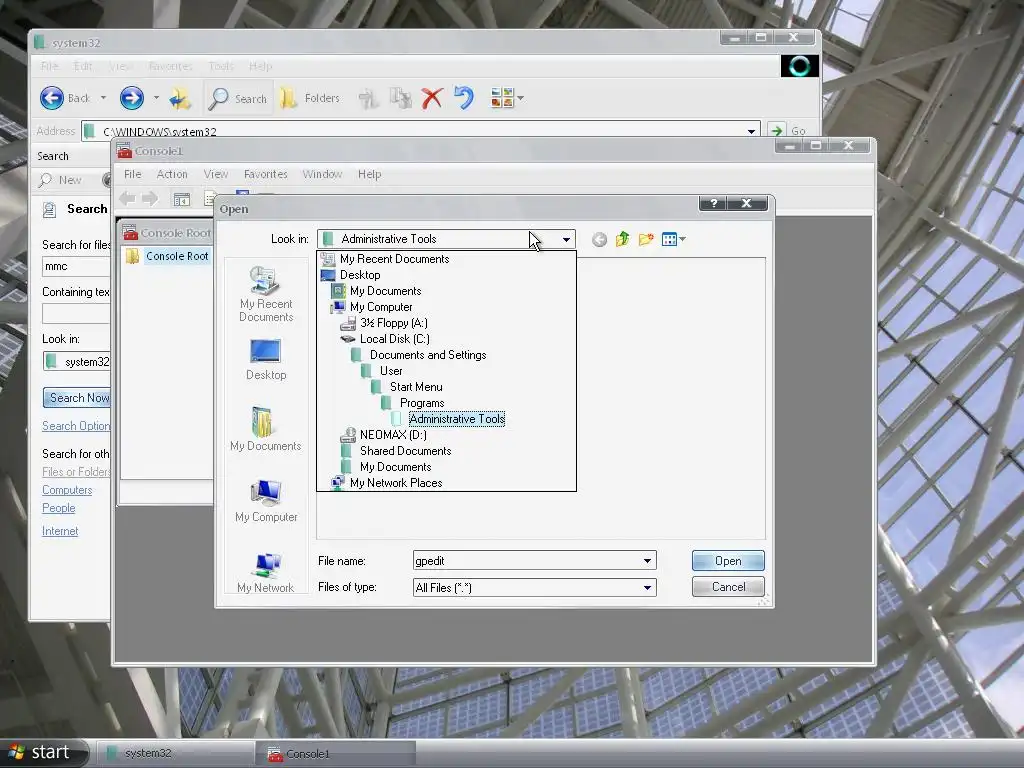1024x768 pixels.
Task: Open the Windows Start menu
Action: click(43, 752)
